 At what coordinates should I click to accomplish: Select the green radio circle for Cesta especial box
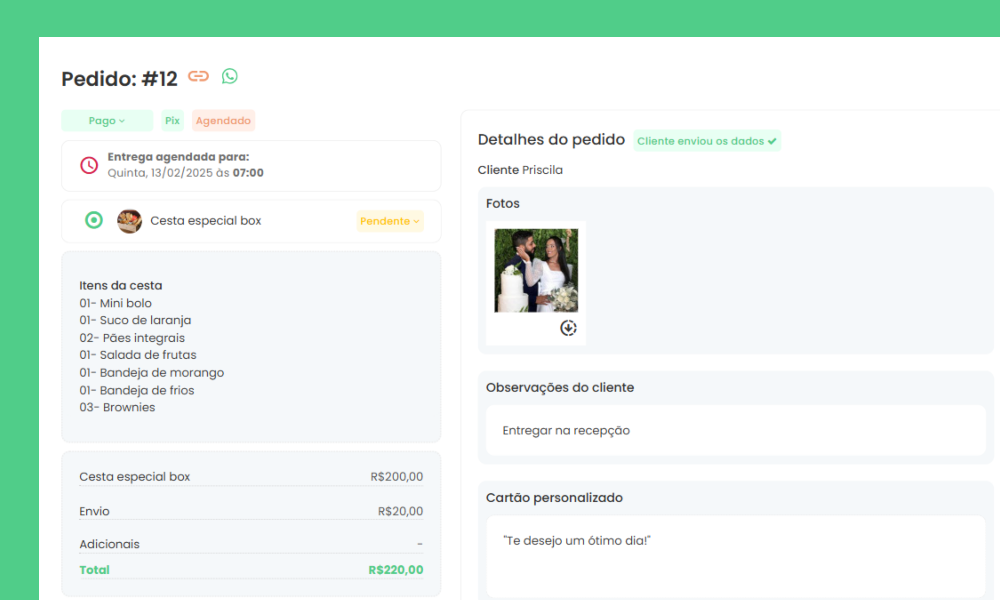[94, 221]
